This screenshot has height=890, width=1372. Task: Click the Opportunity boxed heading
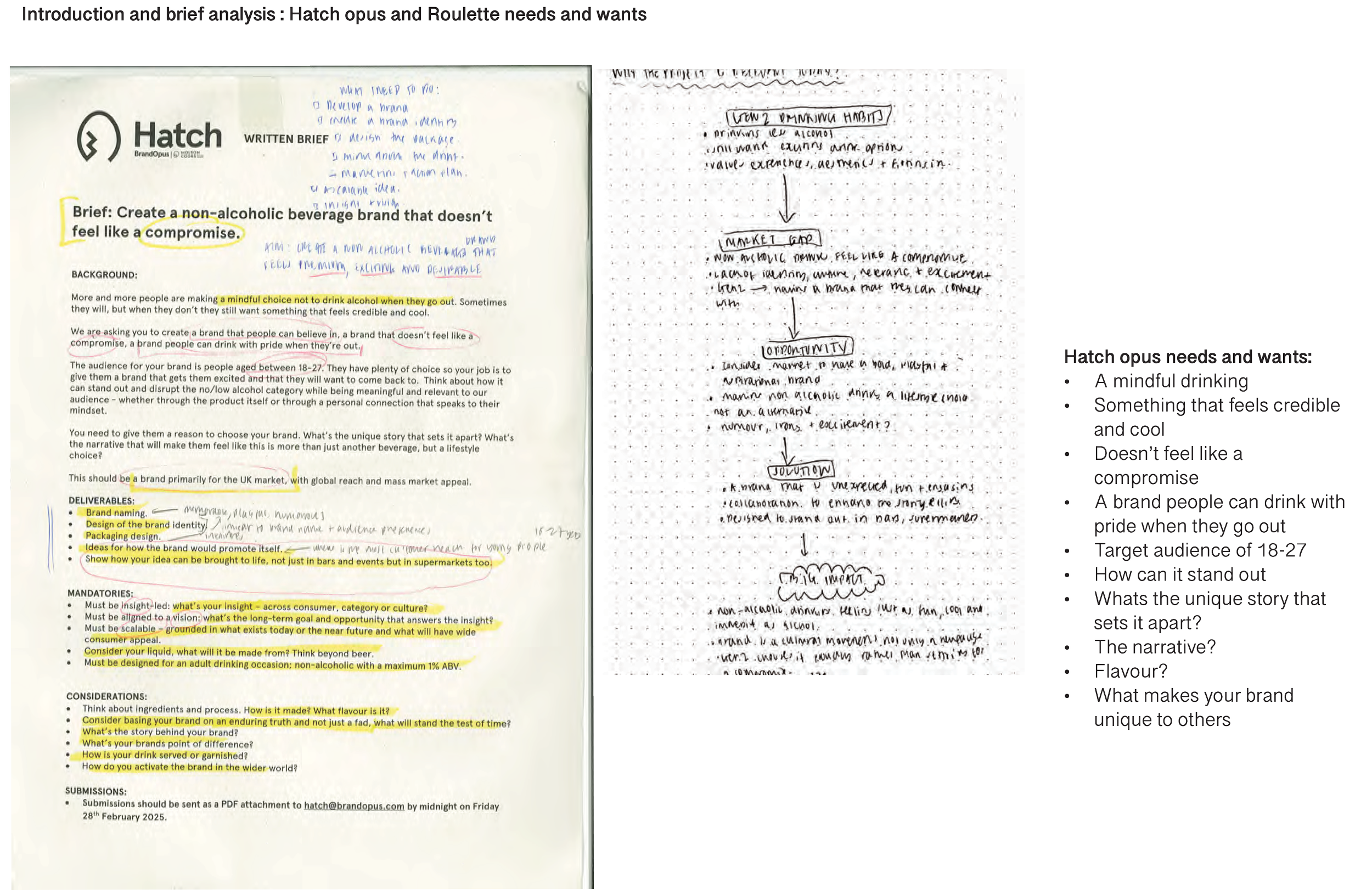click(807, 350)
